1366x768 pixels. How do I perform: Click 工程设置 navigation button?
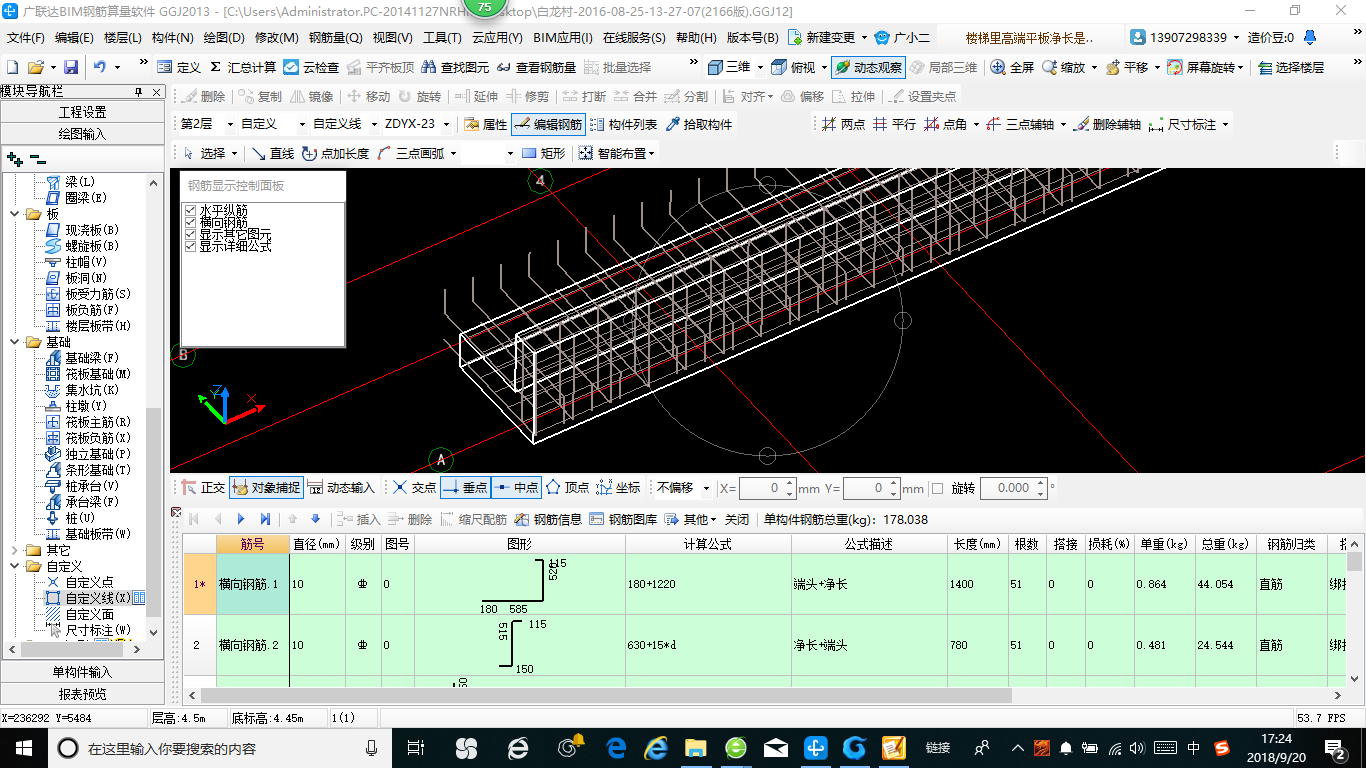[x=82, y=112]
